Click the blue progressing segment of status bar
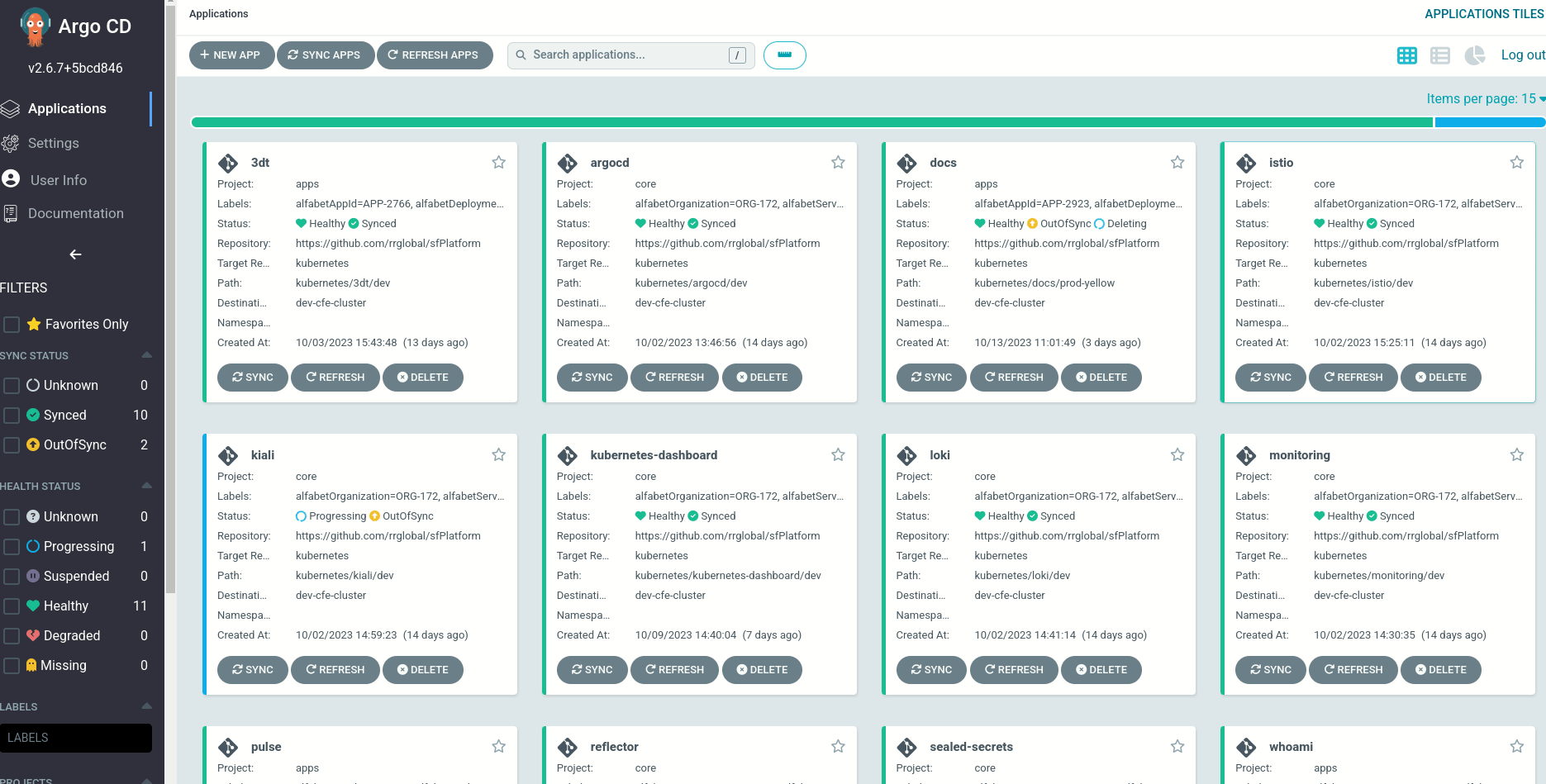This screenshot has width=1546, height=784. tap(1490, 122)
